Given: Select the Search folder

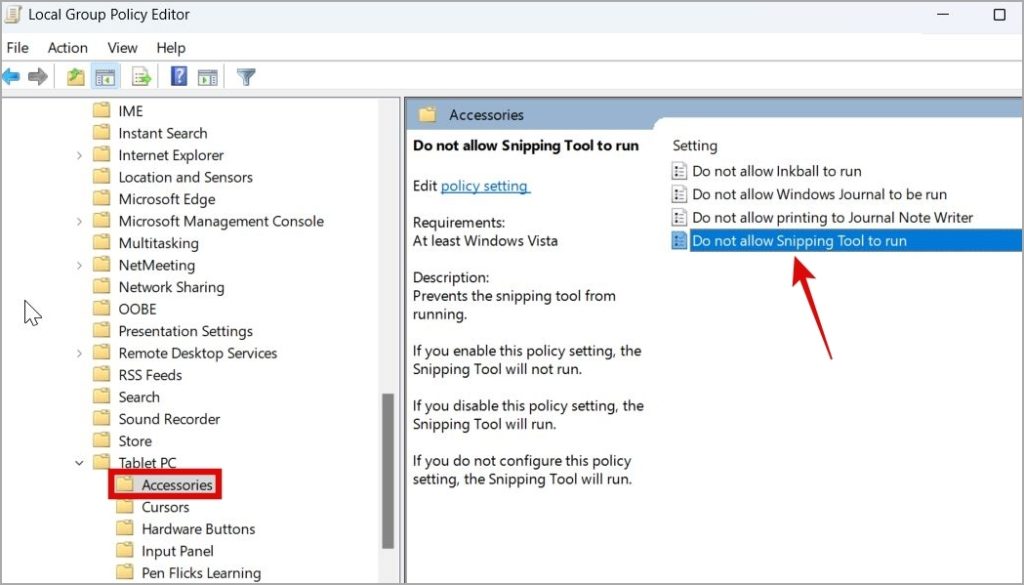Looking at the screenshot, I should click(139, 397).
